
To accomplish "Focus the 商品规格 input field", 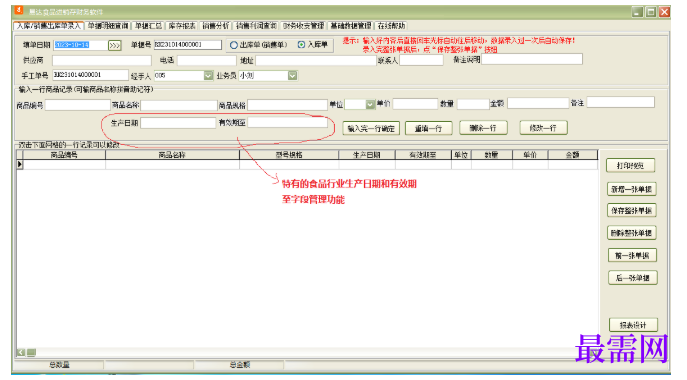I will coord(287,105).
